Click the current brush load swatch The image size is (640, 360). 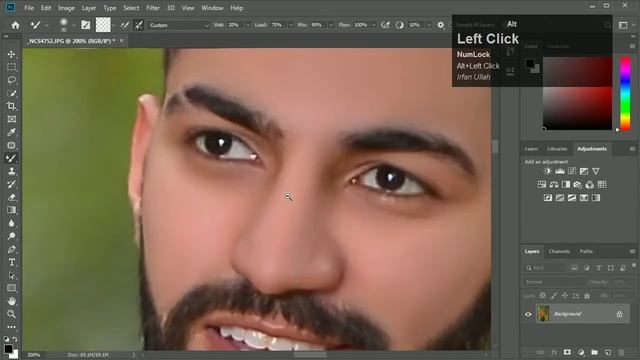(x=103, y=25)
